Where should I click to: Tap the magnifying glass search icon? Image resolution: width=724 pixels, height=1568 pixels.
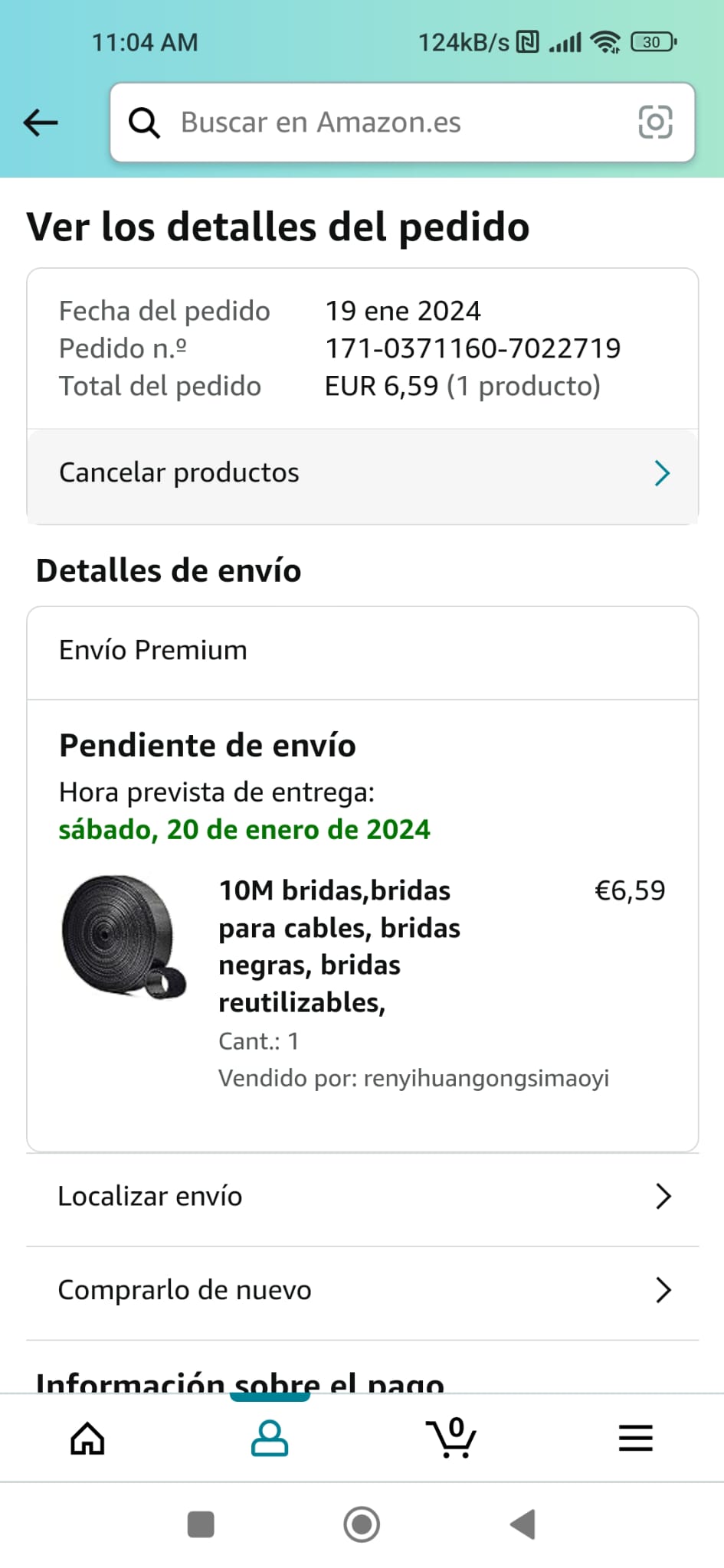(144, 122)
